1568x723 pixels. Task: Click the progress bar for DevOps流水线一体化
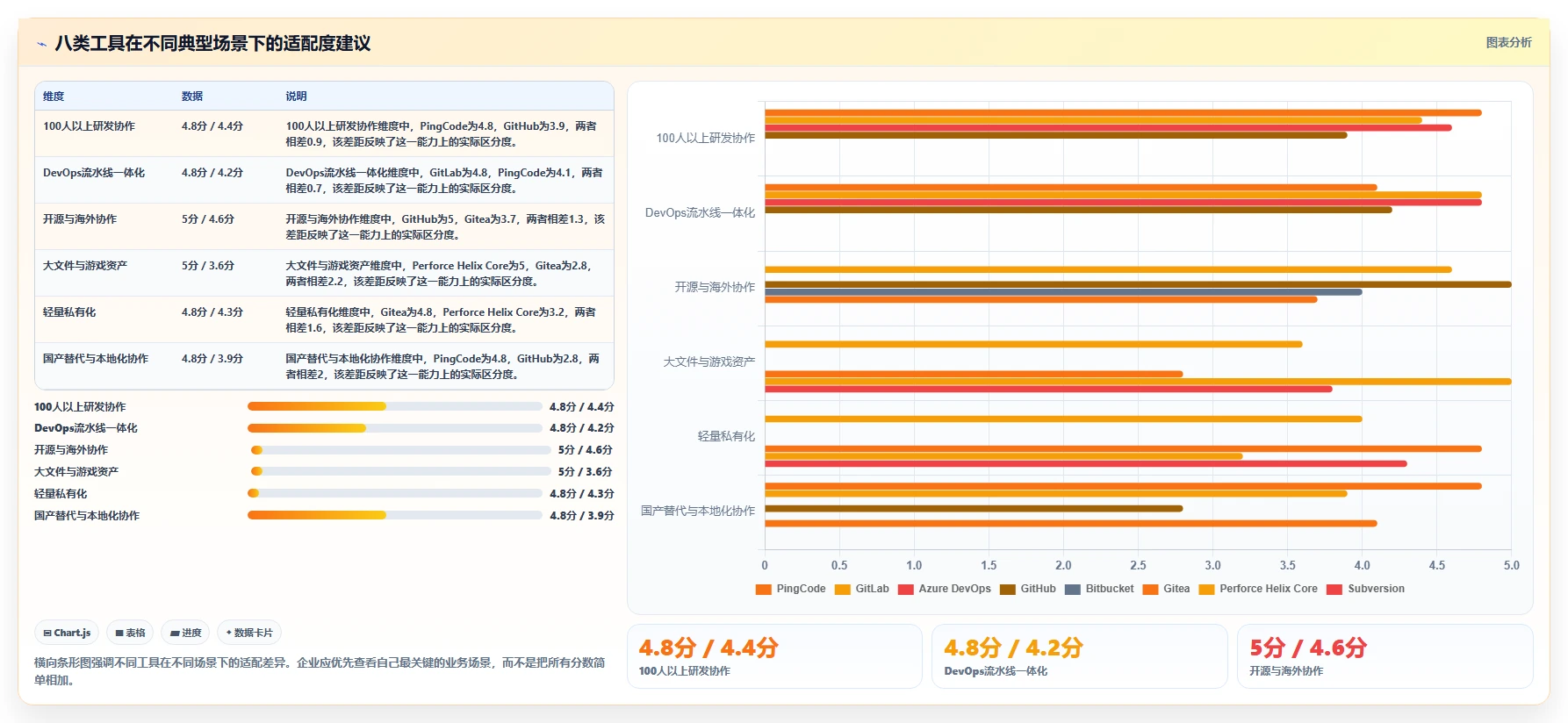pos(394,428)
